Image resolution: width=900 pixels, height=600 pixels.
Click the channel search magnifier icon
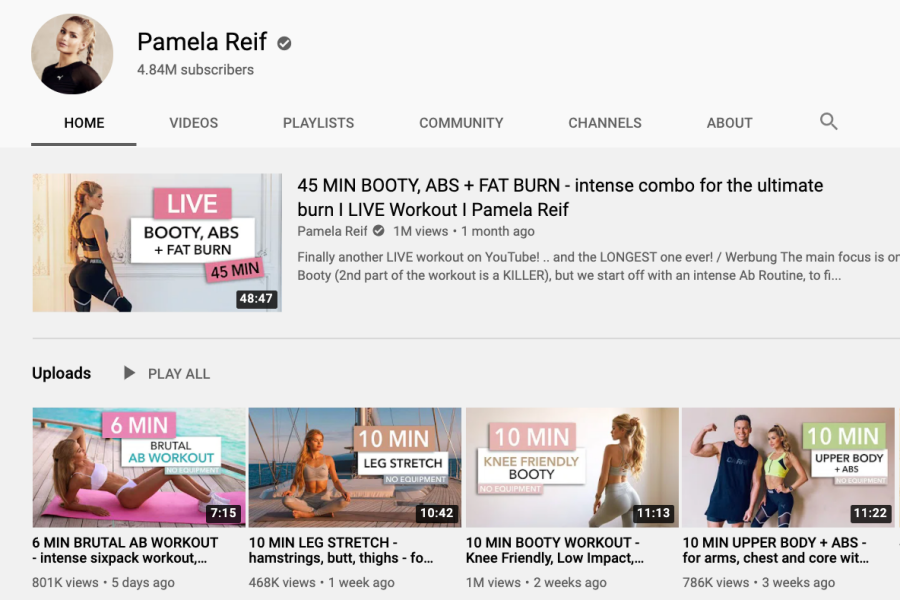pyautogui.click(x=828, y=122)
